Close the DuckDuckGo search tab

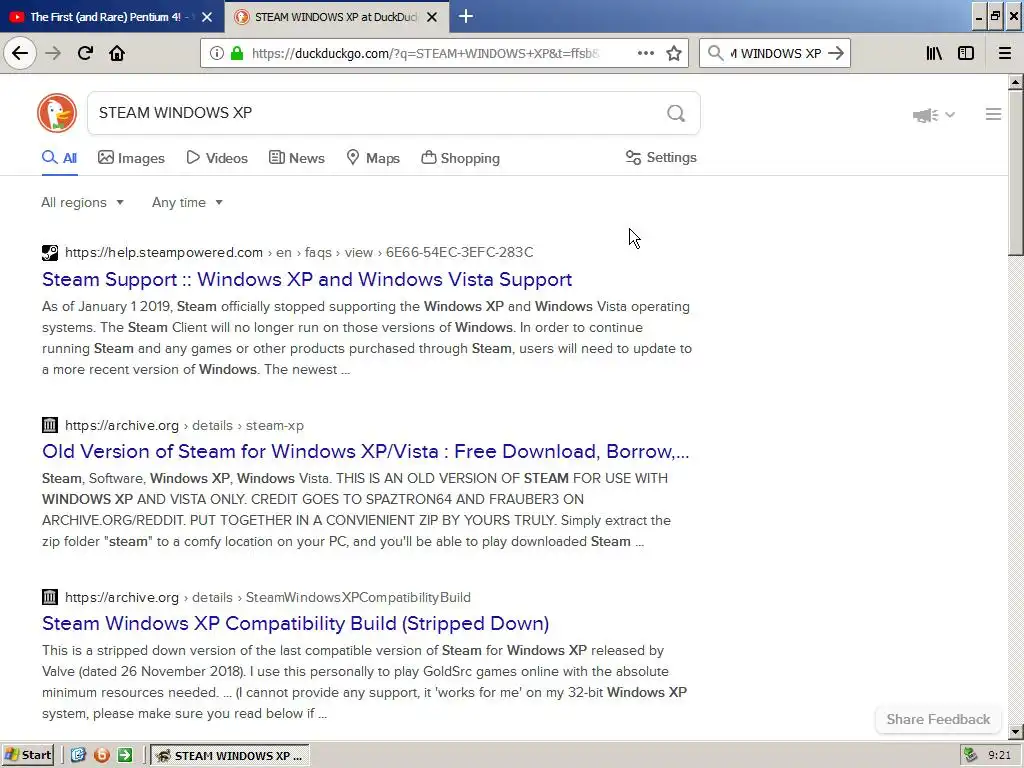pos(432,17)
